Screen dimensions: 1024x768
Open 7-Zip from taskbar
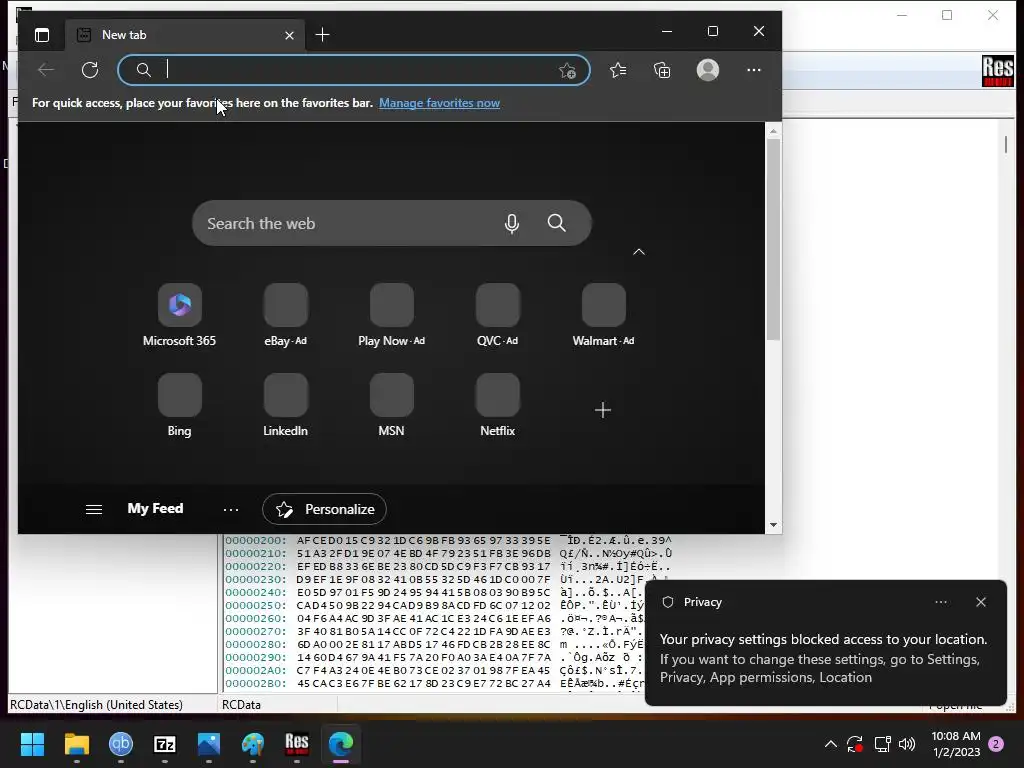click(165, 743)
